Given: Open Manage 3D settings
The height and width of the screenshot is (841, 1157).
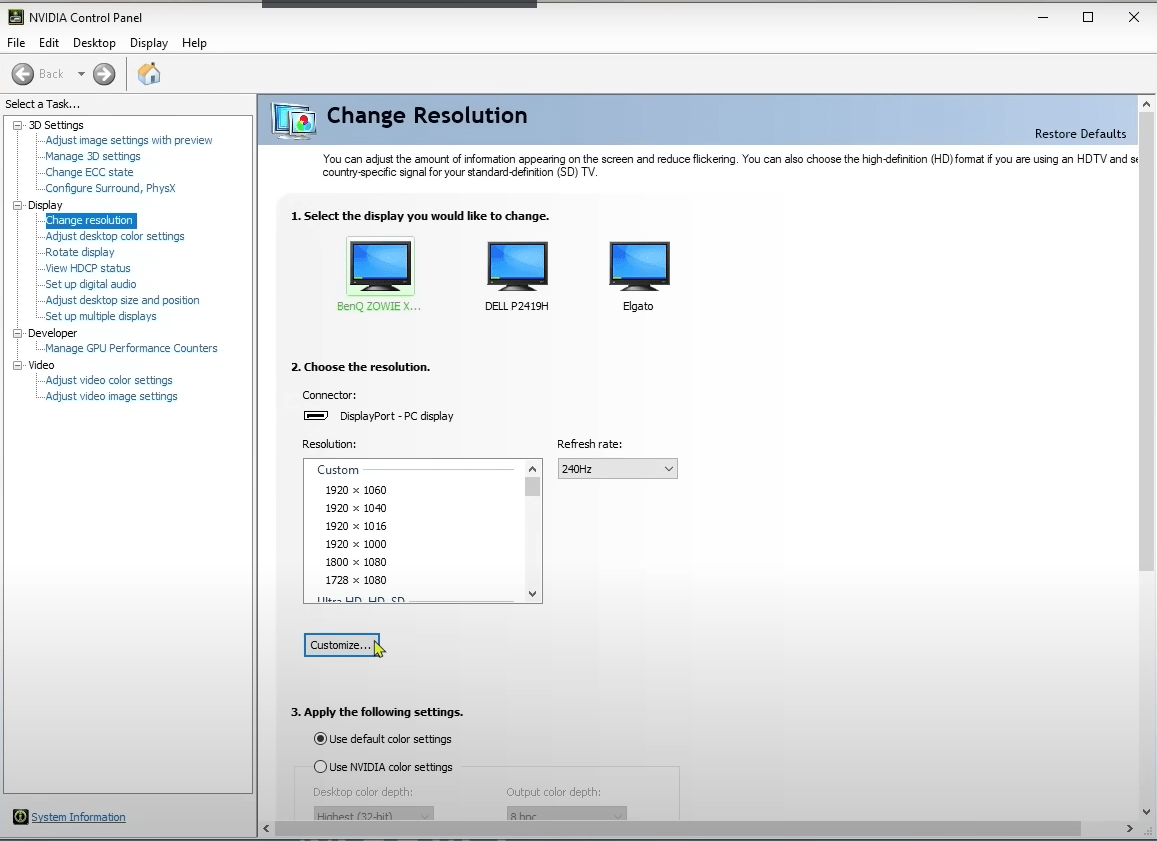Looking at the screenshot, I should click(93, 156).
